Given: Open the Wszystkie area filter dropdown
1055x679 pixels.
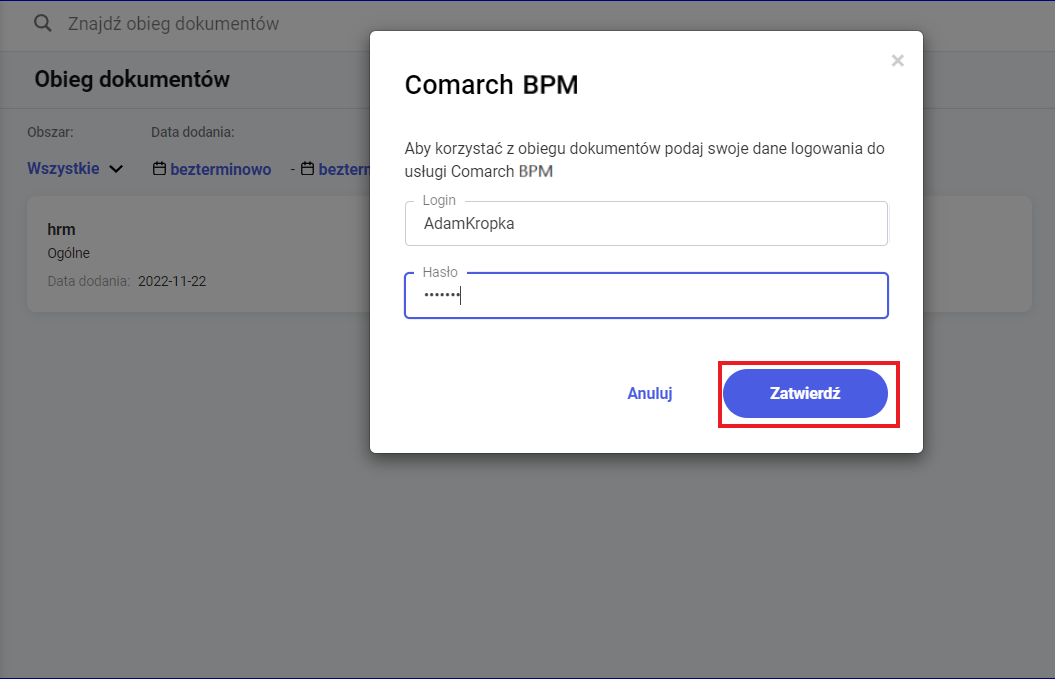Looking at the screenshot, I should (x=64, y=169).
